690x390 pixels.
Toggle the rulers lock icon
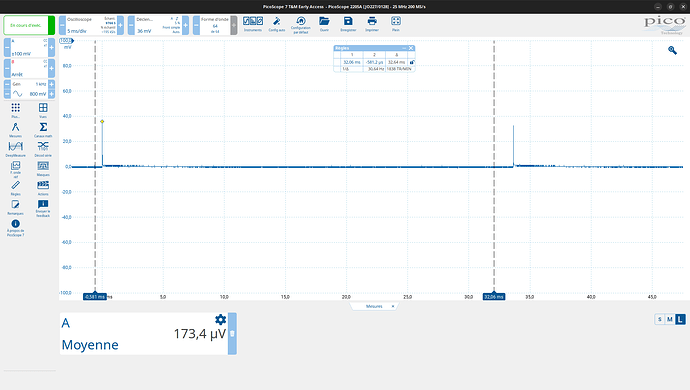(x=412, y=63)
